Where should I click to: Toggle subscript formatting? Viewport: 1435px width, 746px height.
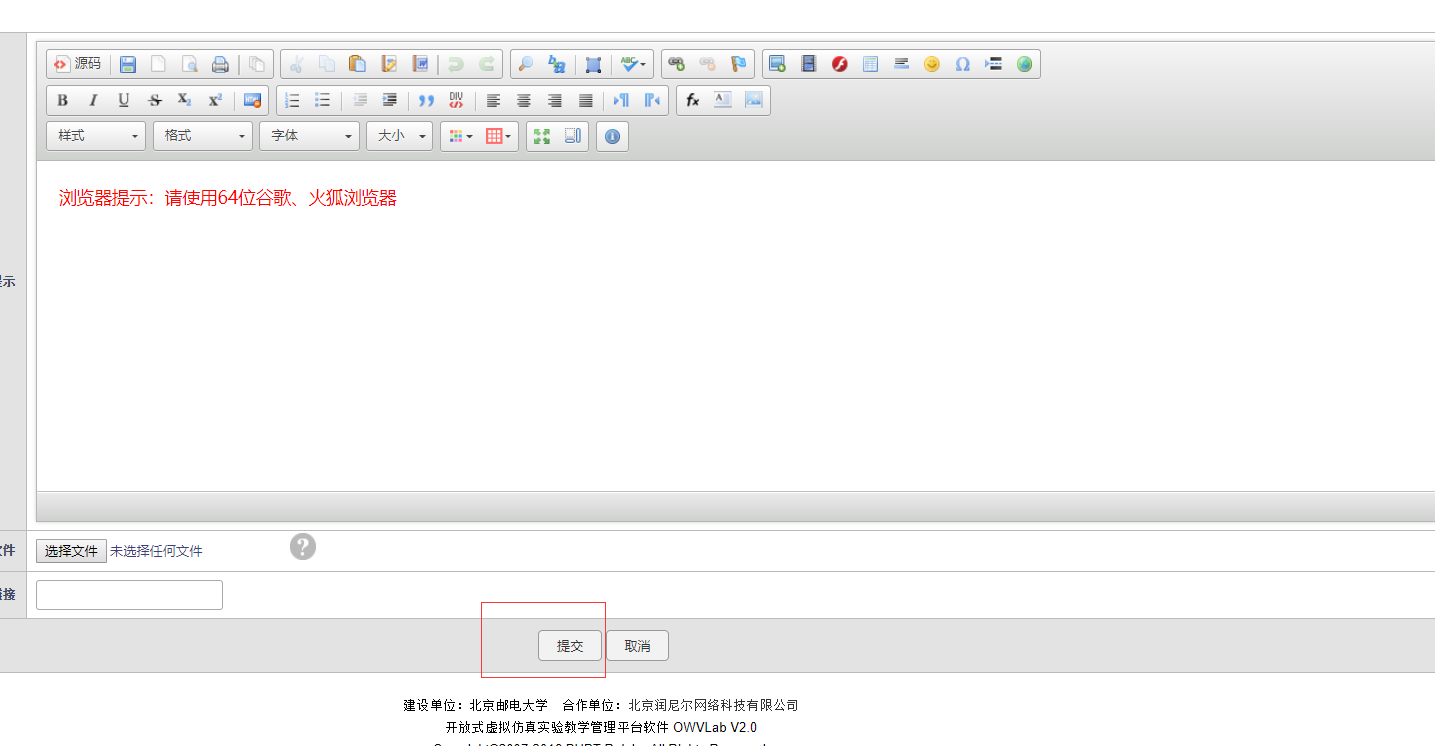click(185, 100)
